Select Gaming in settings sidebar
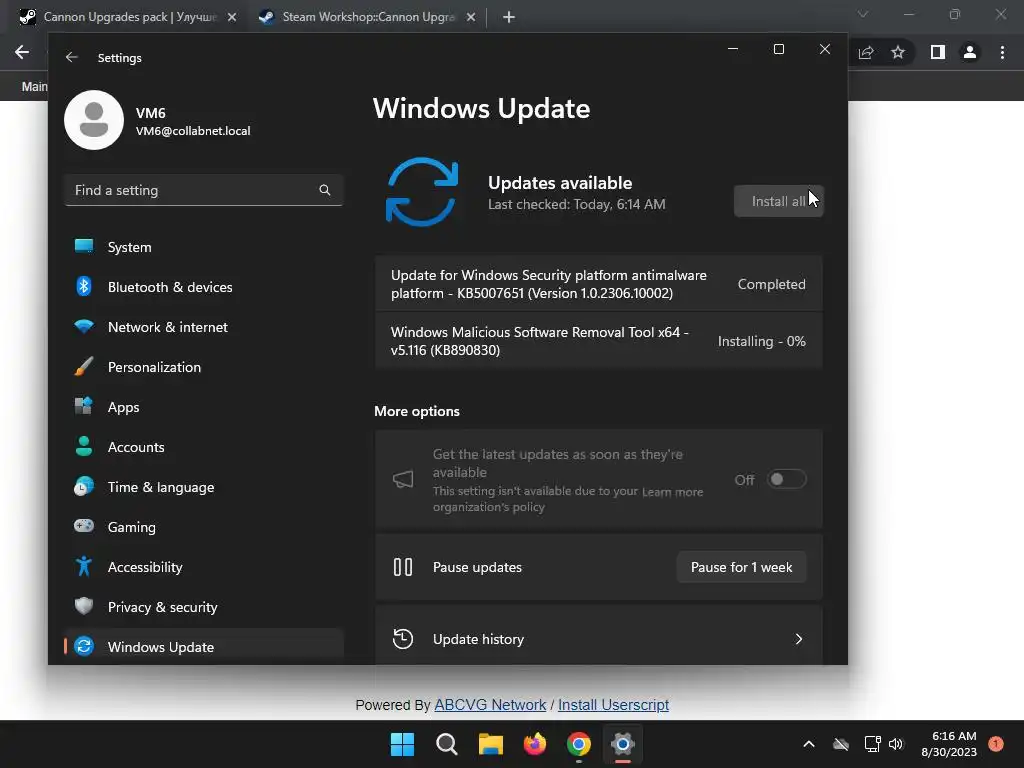The width and height of the screenshot is (1024, 768). (204, 526)
